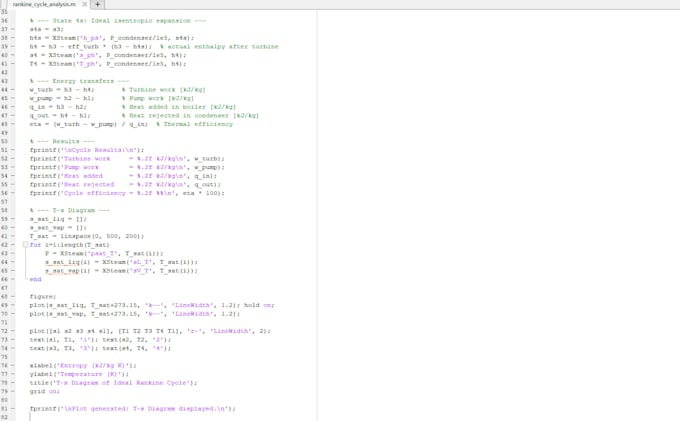This screenshot has height=421, width=680.
Task: Click the 'Energy transfers' comment header
Action: [80, 81]
